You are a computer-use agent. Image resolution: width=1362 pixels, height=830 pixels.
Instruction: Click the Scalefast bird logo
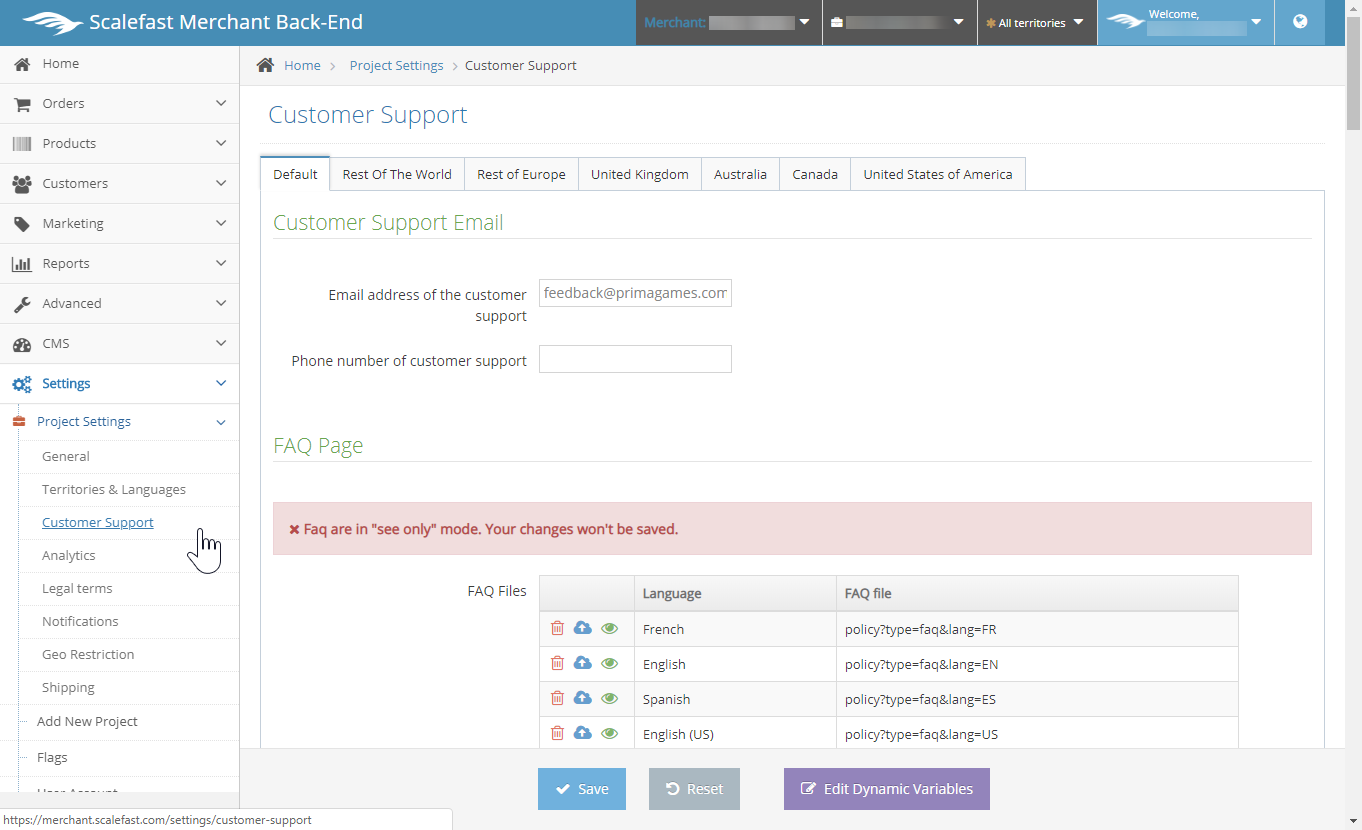[52, 22]
